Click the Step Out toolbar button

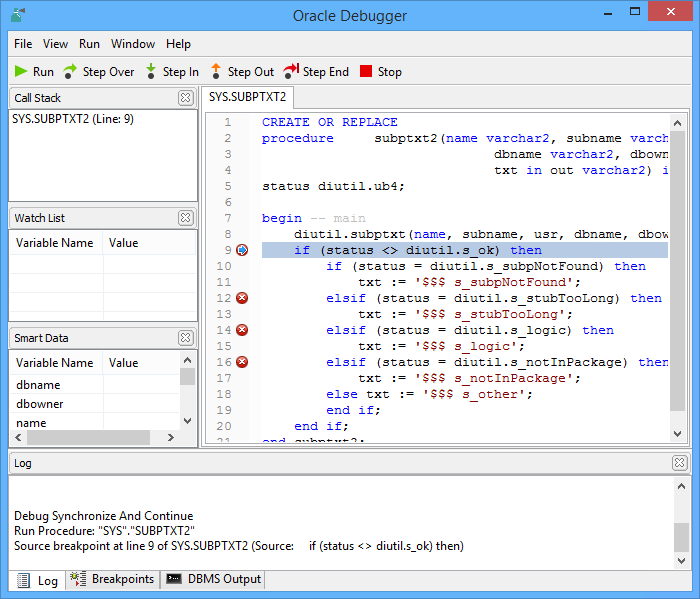pos(242,71)
